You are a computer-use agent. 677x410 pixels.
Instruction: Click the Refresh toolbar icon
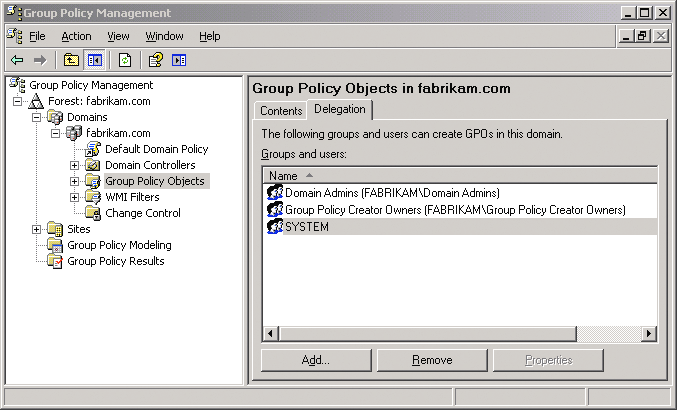click(x=125, y=60)
